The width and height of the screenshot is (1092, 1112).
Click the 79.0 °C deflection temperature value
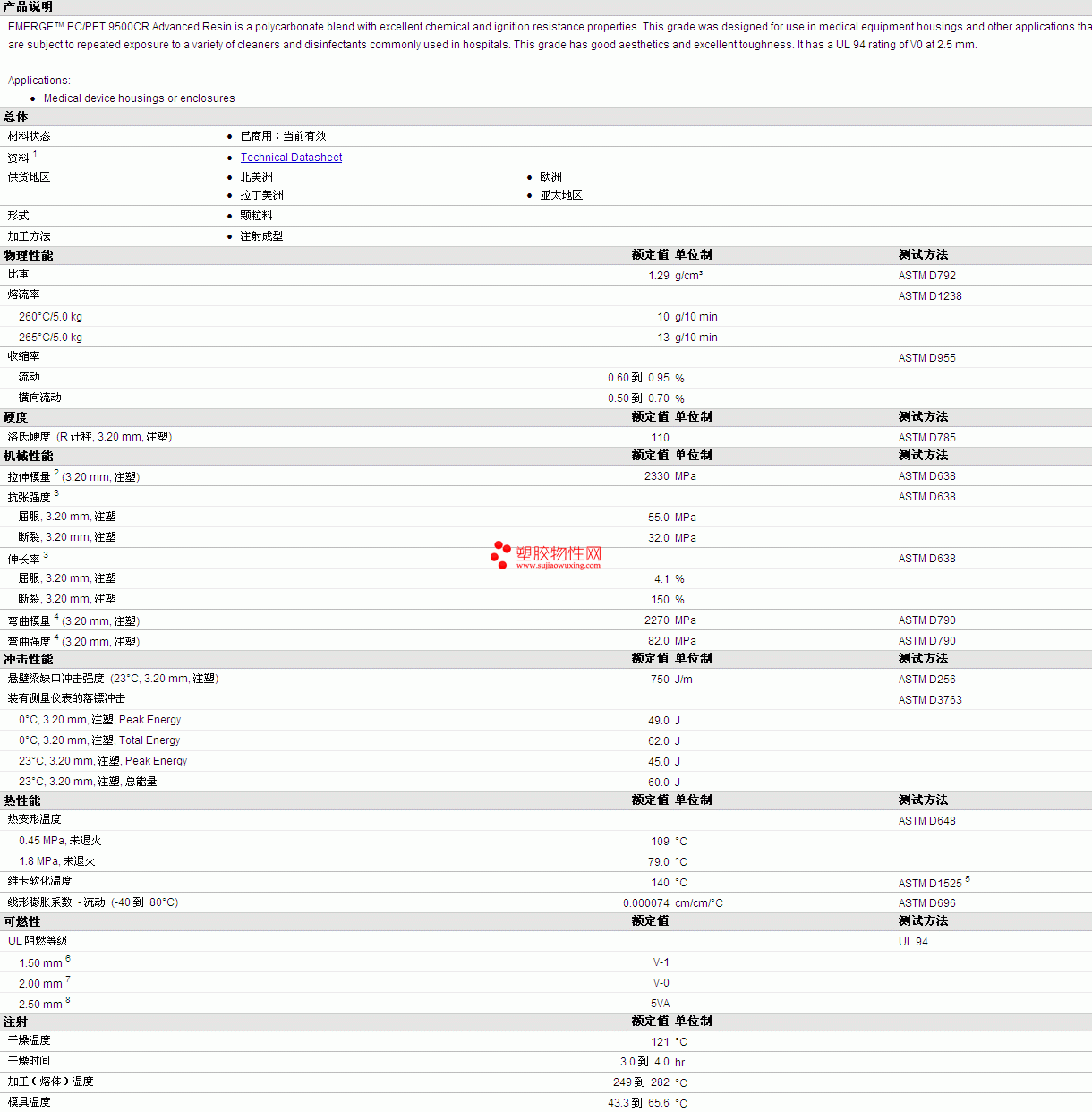(667, 862)
